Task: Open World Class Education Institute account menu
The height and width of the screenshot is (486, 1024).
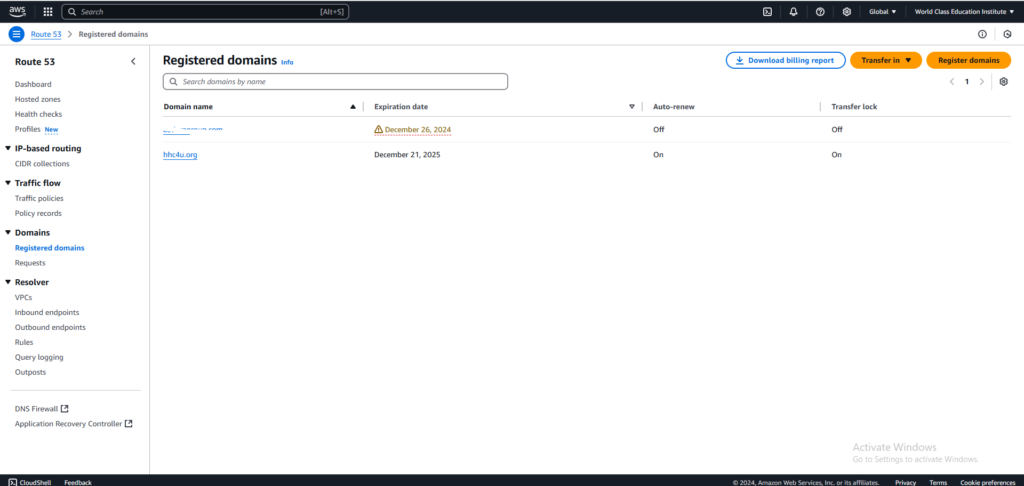Action: pos(965,12)
